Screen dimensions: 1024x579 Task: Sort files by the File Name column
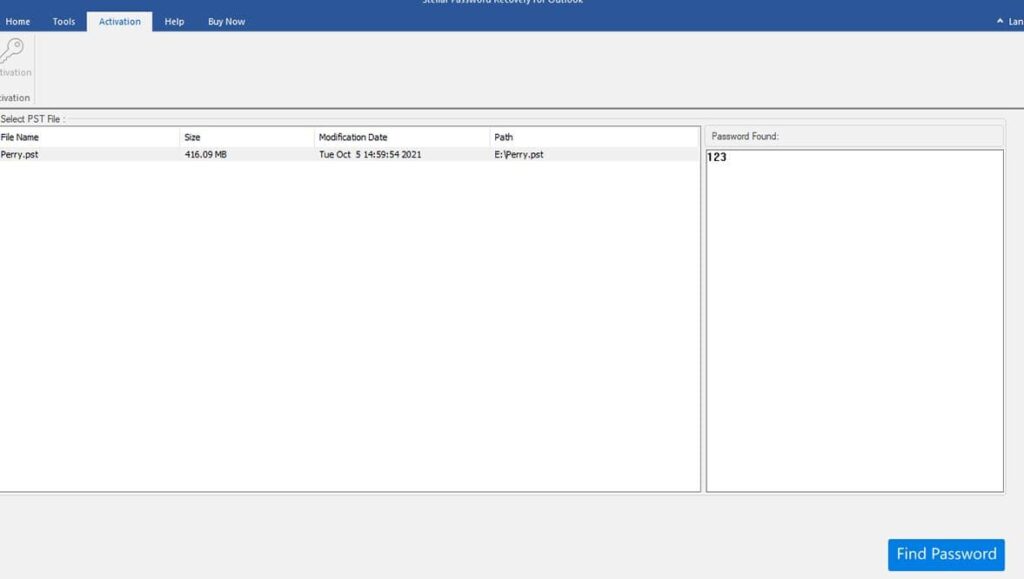pos(21,137)
